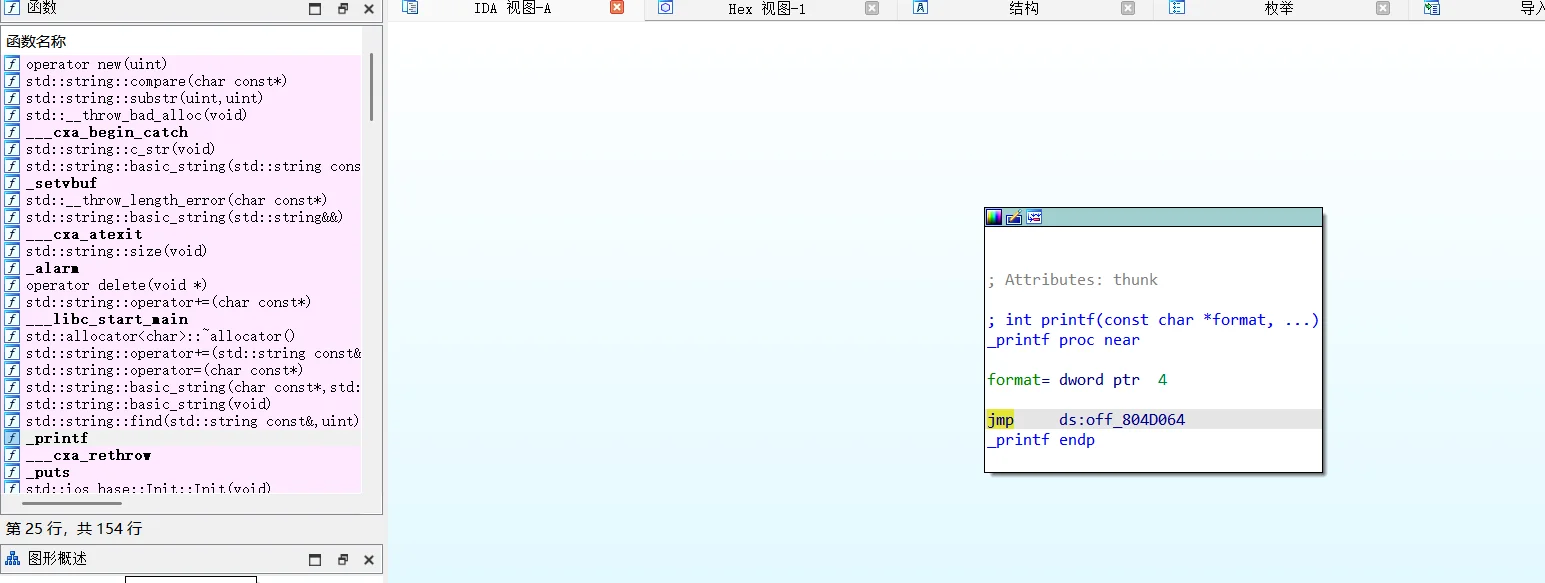The height and width of the screenshot is (583, 1545).
Task: Select ___cxa_rethrow in function list
Action: click(x=88, y=455)
